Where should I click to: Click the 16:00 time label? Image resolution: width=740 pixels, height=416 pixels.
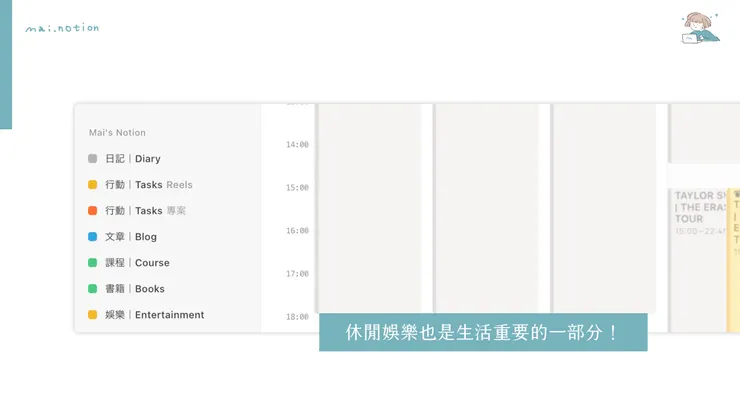pos(297,230)
